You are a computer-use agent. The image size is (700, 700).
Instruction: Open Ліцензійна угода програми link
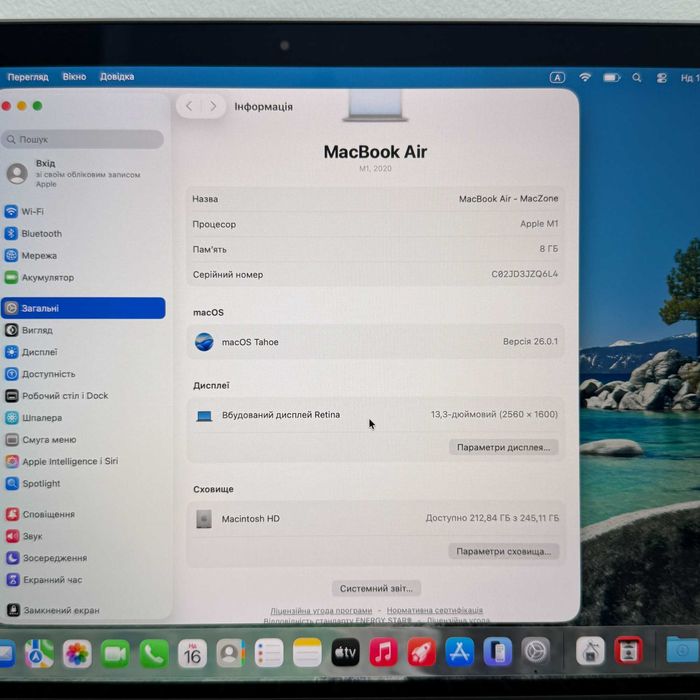(x=321, y=610)
